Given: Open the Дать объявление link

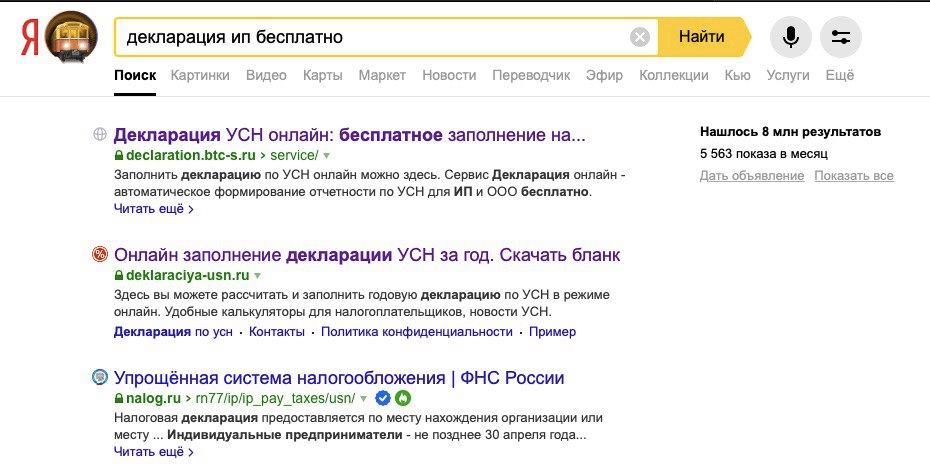Looking at the screenshot, I should [x=751, y=176].
